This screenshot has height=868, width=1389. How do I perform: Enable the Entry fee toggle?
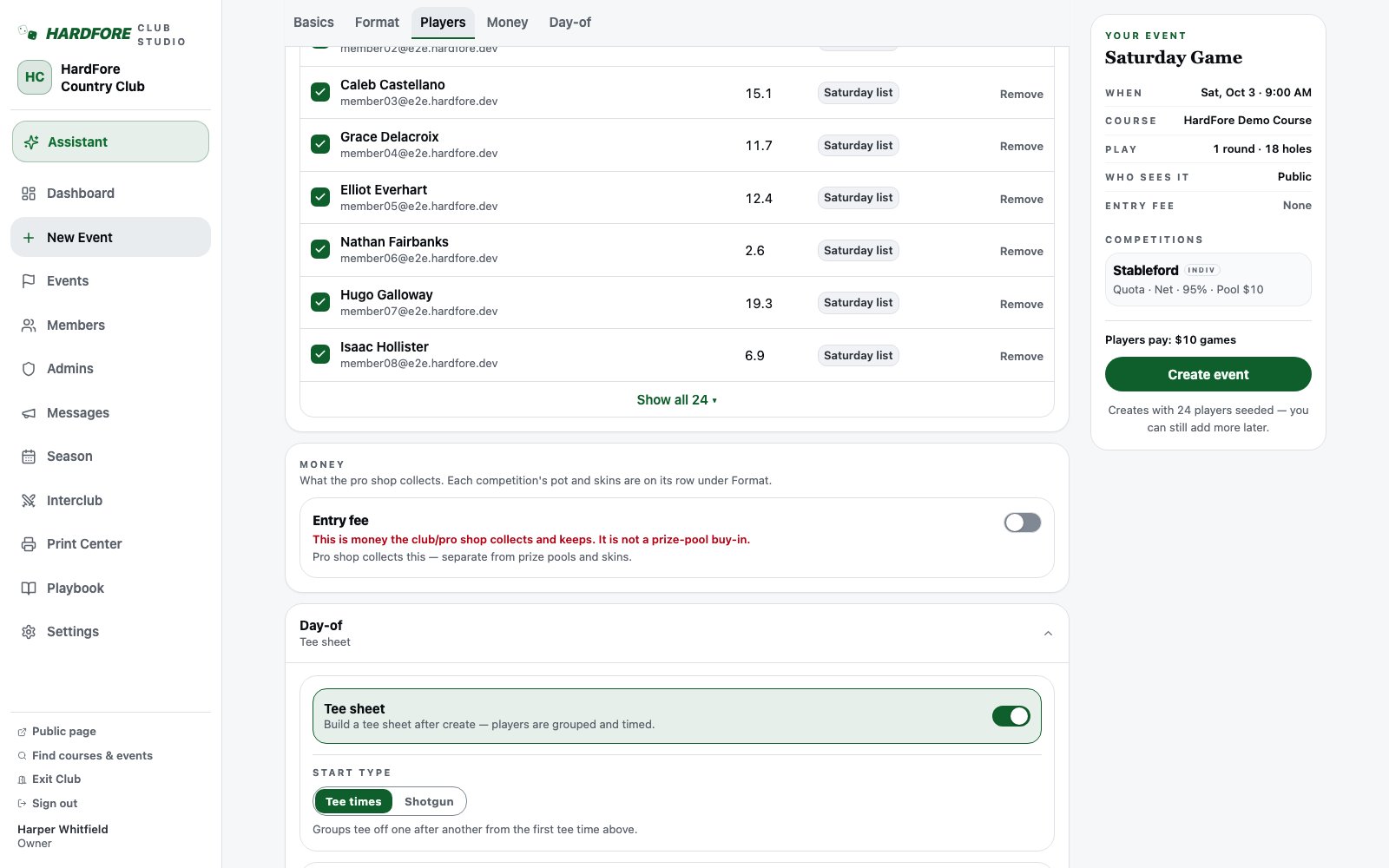[1023, 523]
